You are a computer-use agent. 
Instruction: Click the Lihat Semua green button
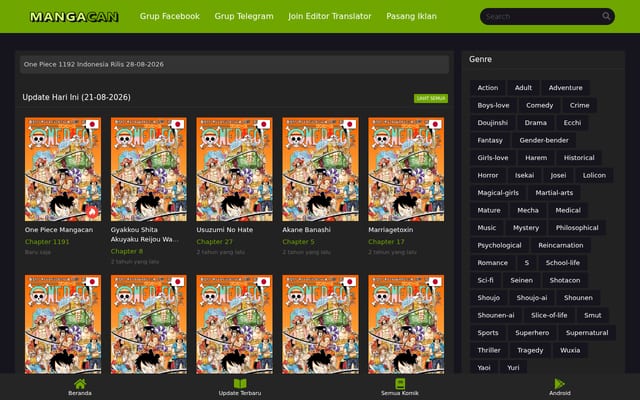tap(431, 98)
